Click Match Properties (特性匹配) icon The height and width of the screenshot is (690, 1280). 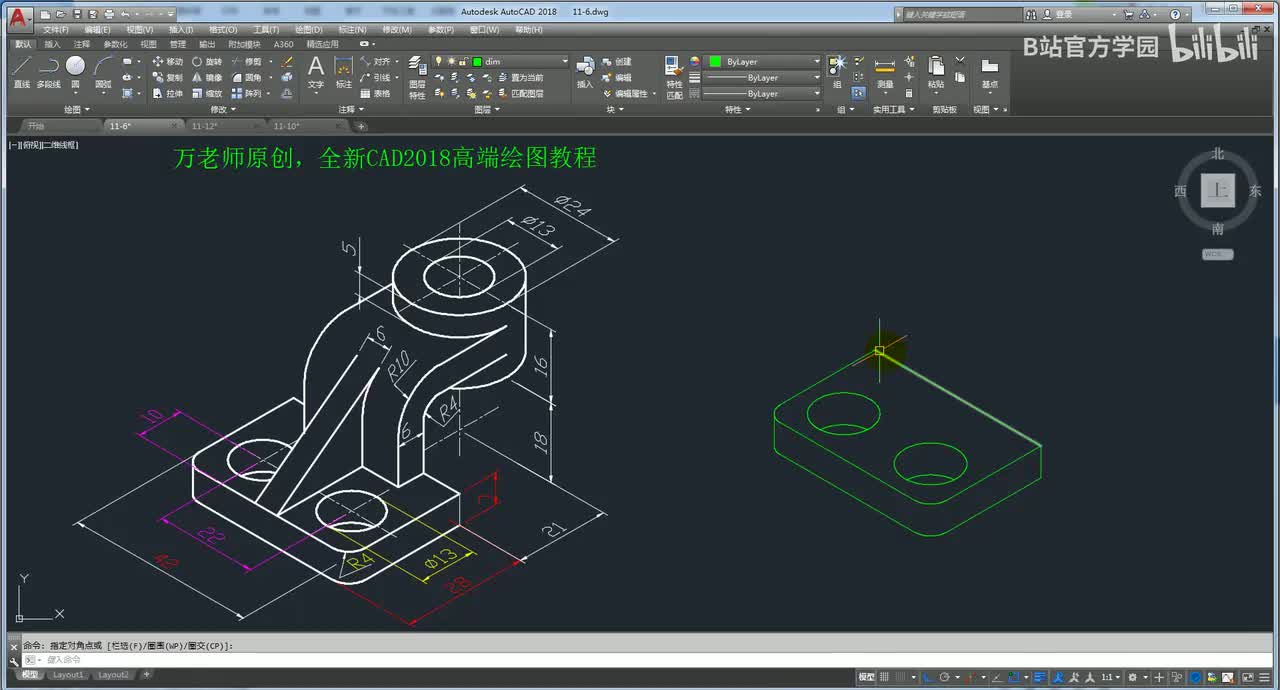pos(675,77)
